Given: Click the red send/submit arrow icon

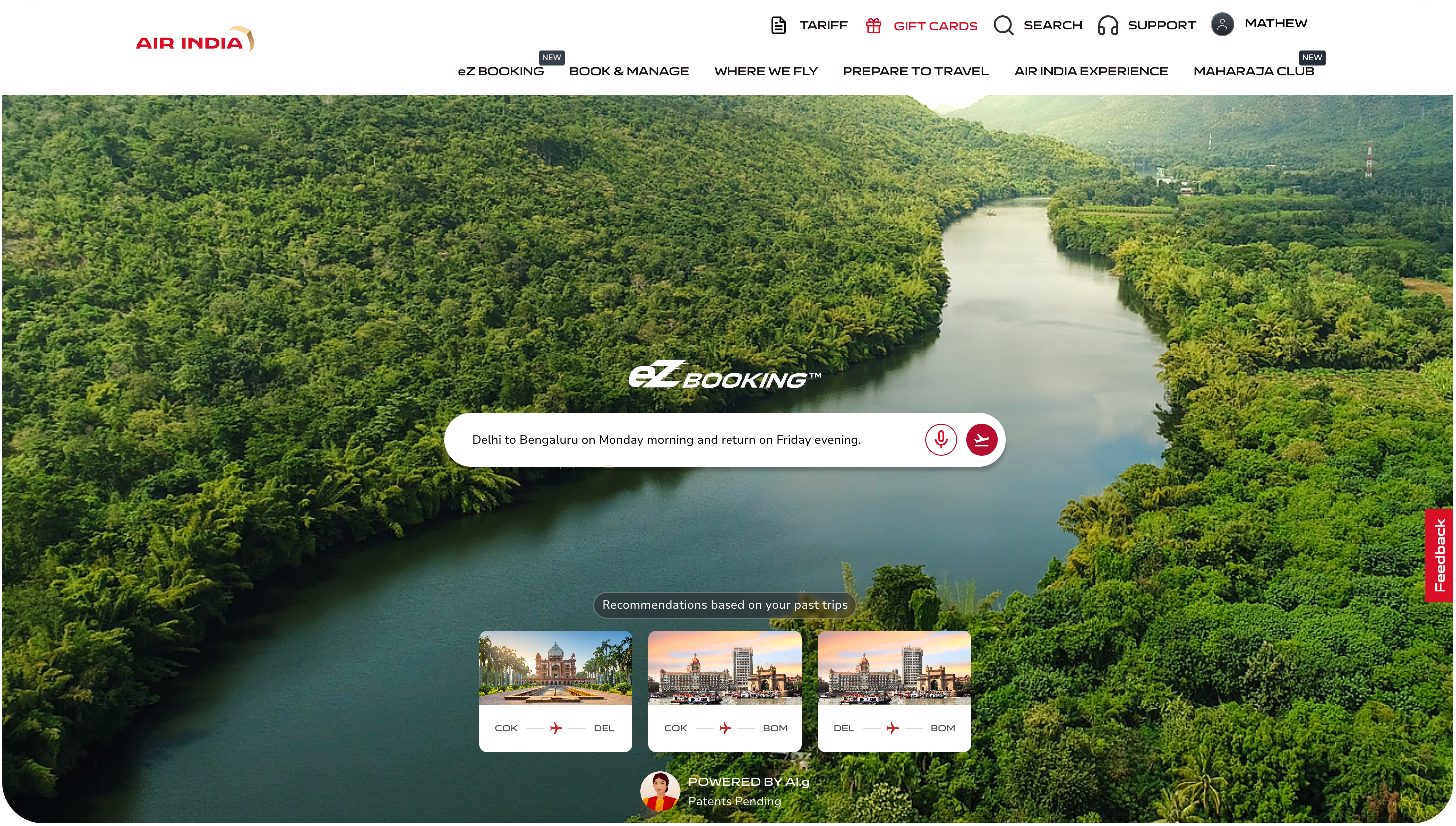Looking at the screenshot, I should pyautogui.click(x=982, y=440).
